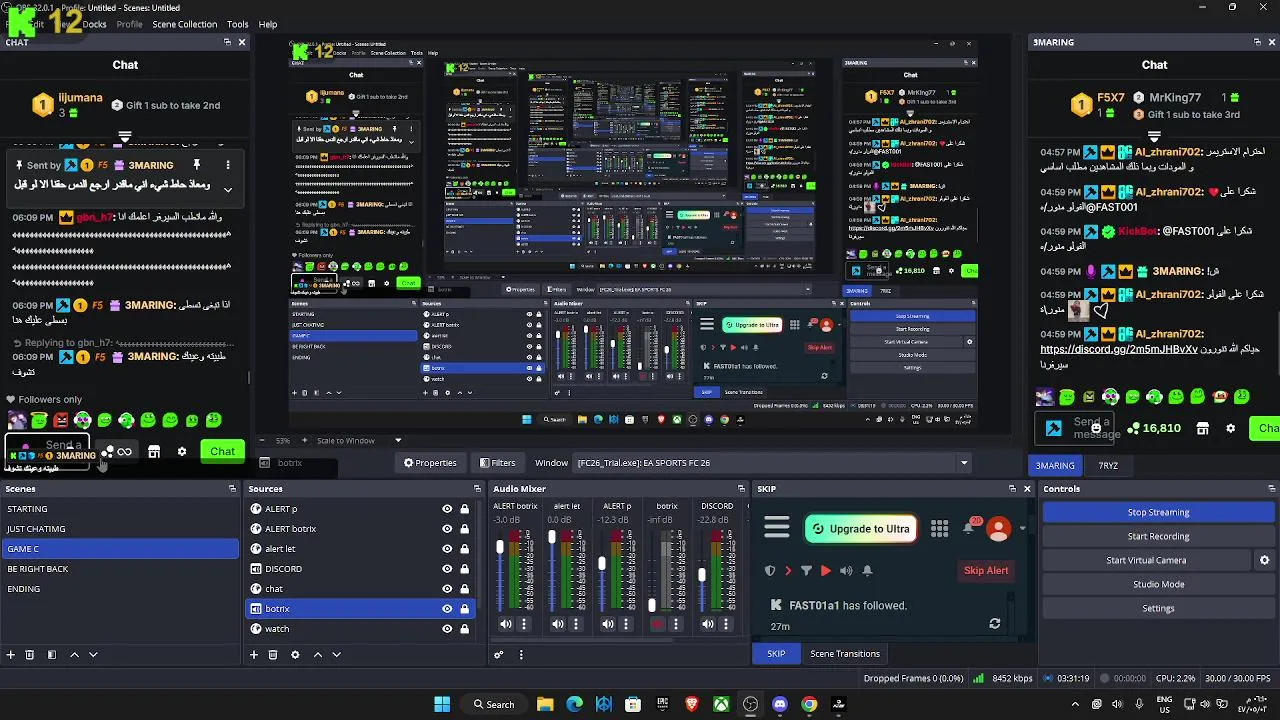Click the shield icon in SKIP dock
The width and height of the screenshot is (1280, 720).
click(x=769, y=571)
